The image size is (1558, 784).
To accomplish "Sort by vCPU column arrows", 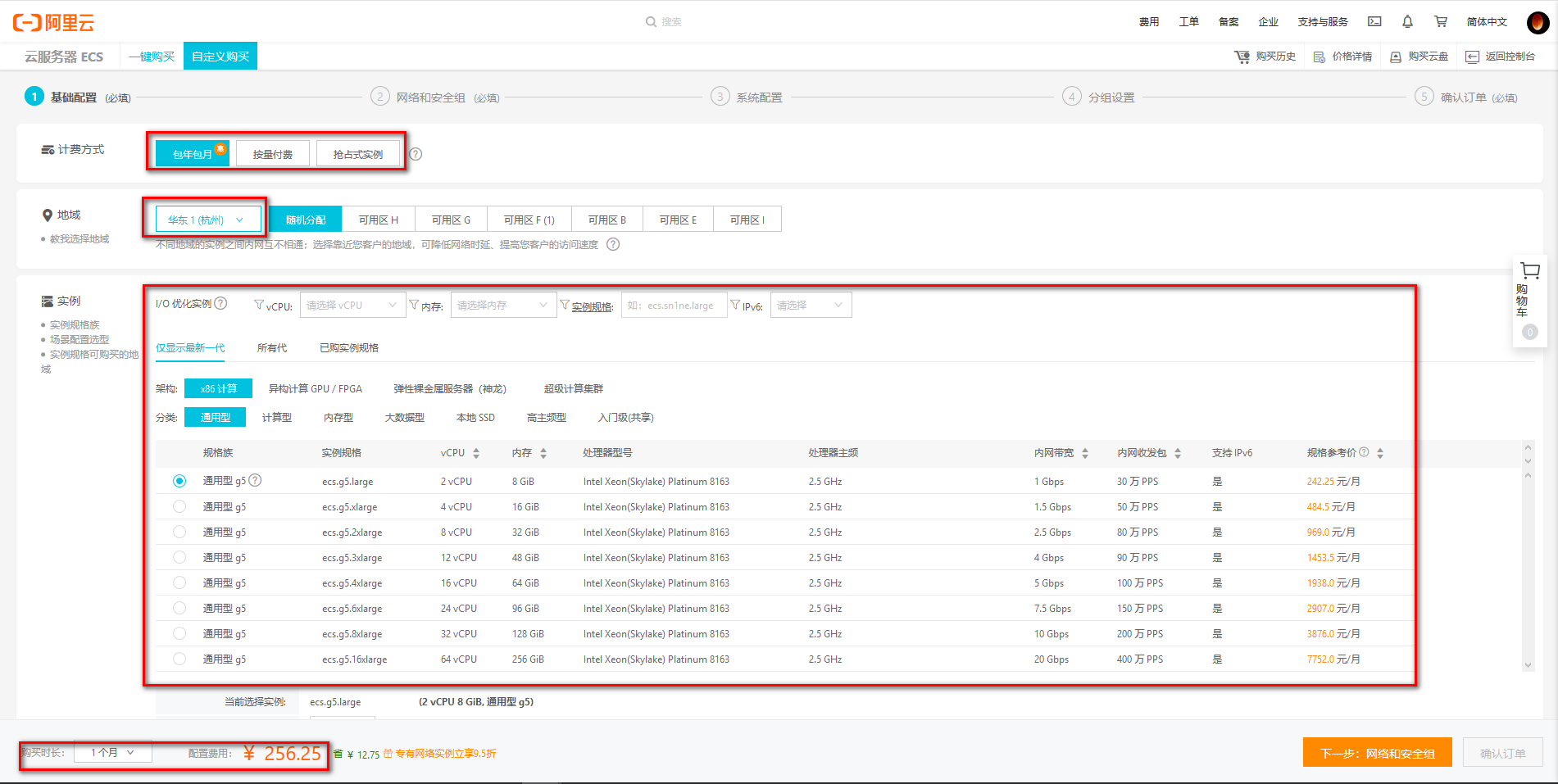I will point(476,453).
